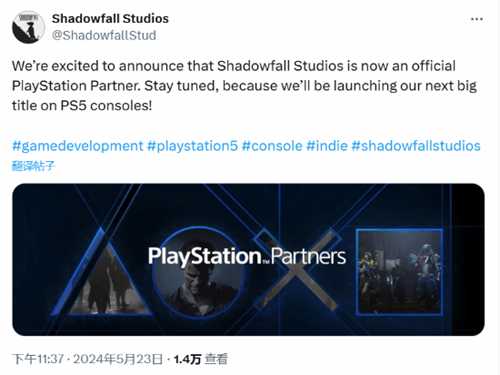Open the #gamedevelopment hashtag
Image resolution: width=500 pixels, height=375 pixels.
click(x=78, y=146)
